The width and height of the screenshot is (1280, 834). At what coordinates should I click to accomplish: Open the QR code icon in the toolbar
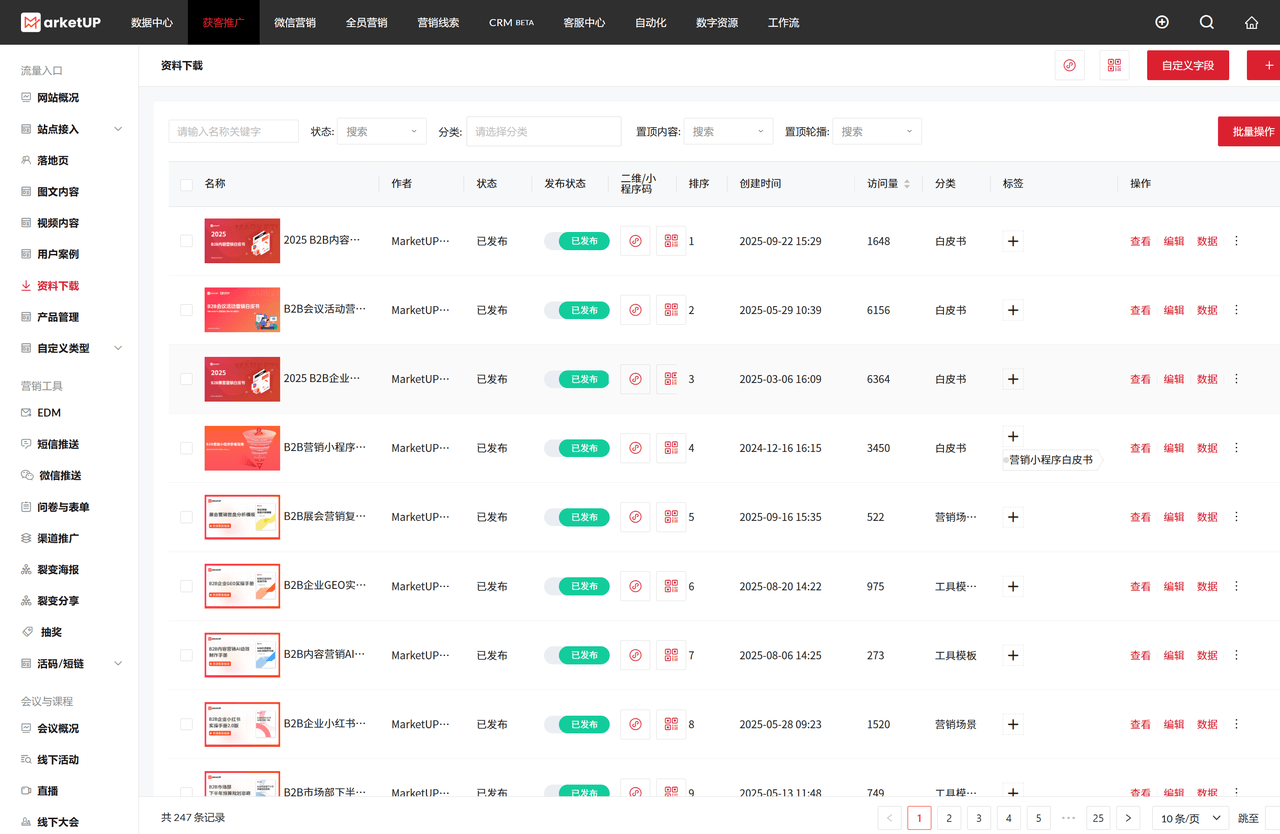tap(1114, 64)
